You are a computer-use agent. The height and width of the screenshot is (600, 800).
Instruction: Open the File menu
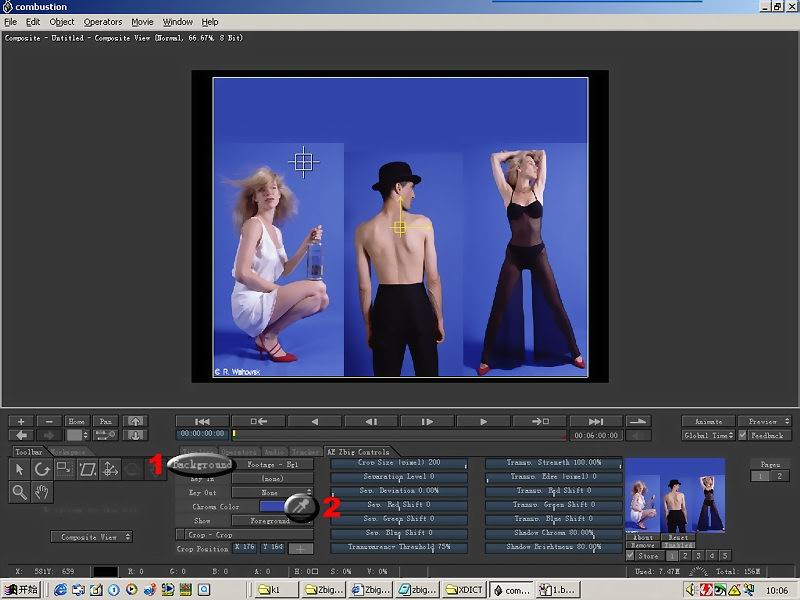(11, 22)
